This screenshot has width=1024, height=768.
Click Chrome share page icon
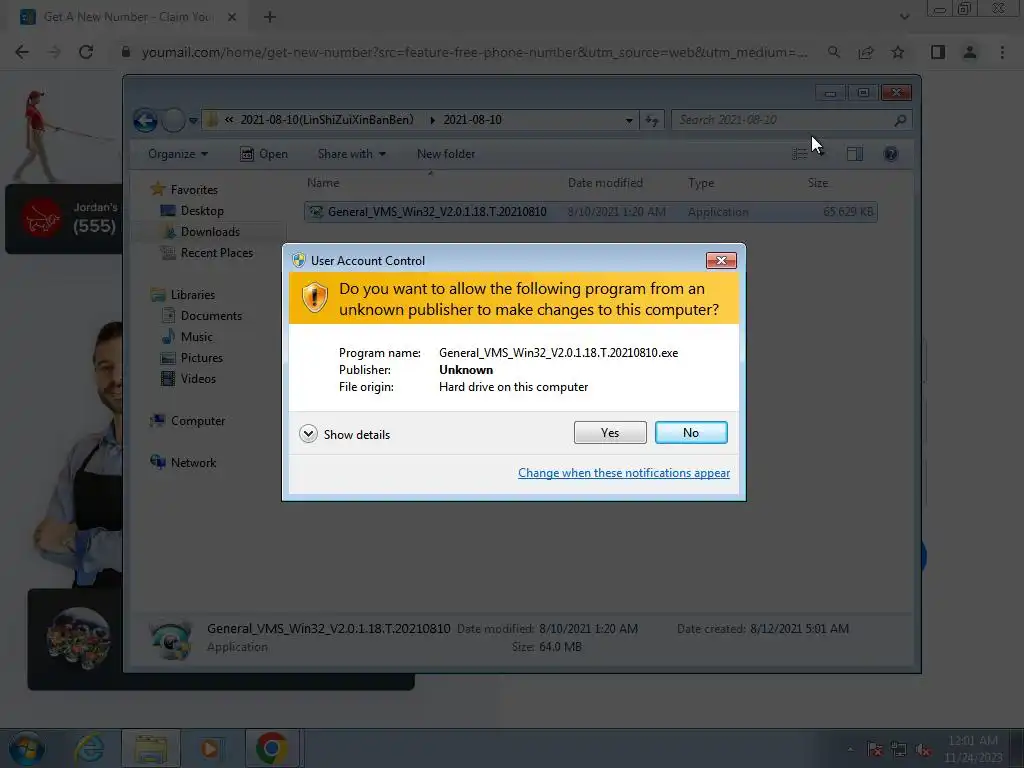(x=866, y=52)
